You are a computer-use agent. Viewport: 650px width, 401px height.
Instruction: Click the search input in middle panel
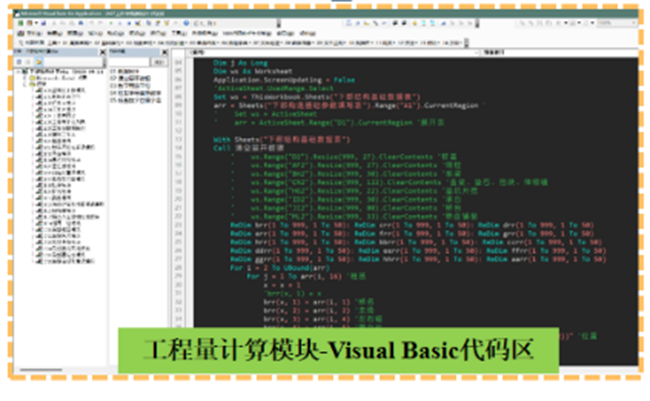coord(130,64)
